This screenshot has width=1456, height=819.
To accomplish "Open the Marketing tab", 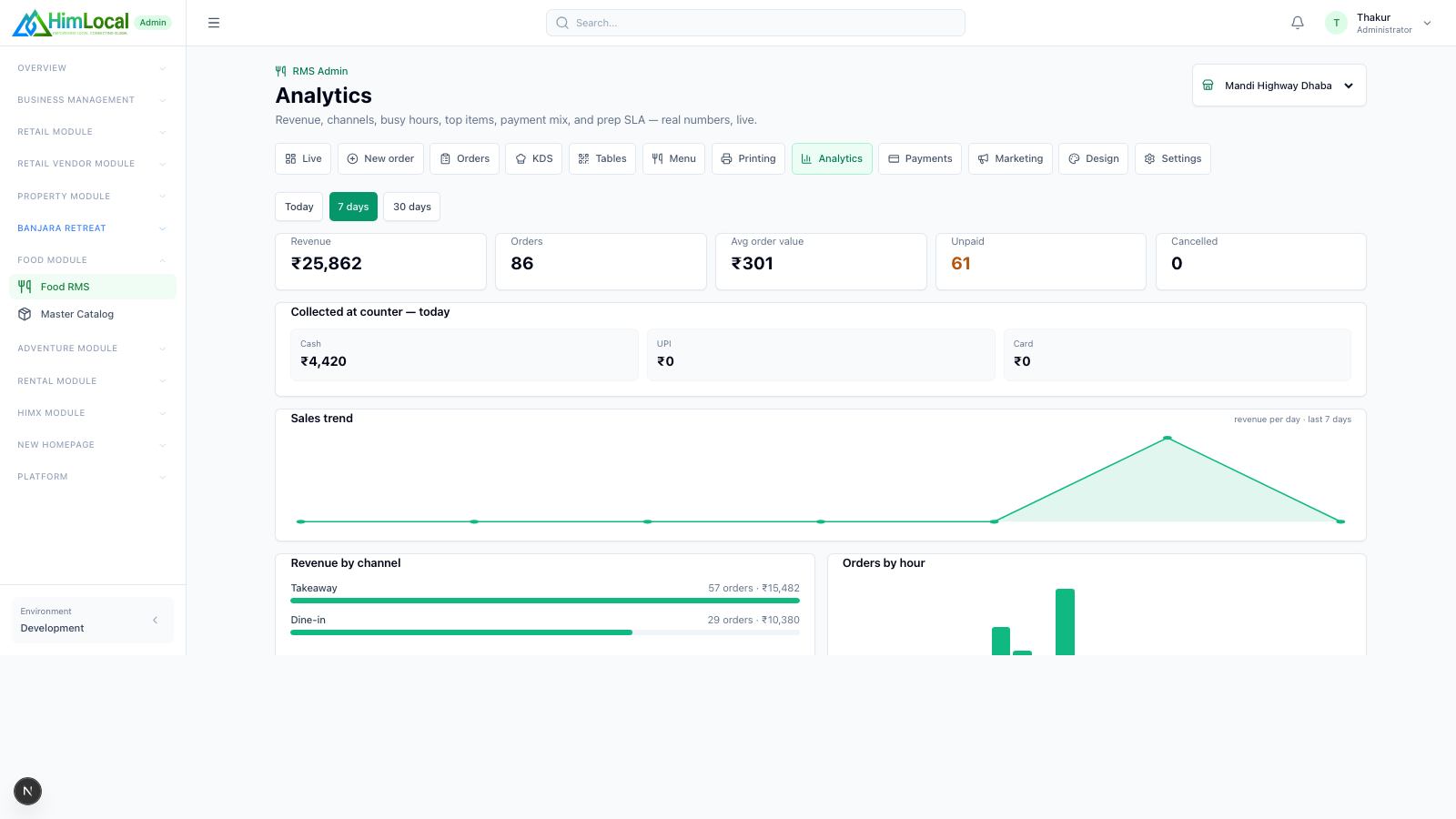I will (1010, 158).
